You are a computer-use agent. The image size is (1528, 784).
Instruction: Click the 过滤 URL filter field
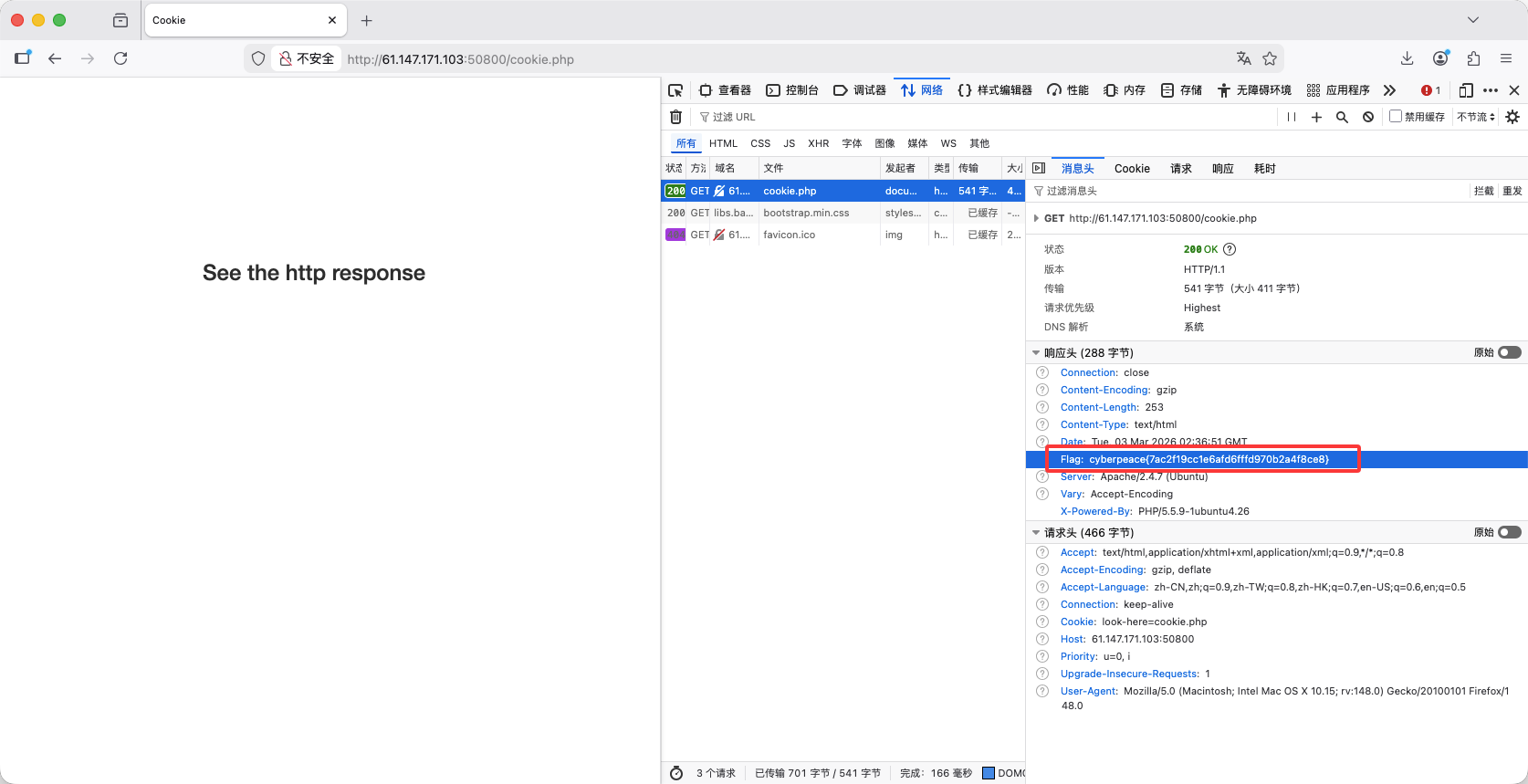986,117
